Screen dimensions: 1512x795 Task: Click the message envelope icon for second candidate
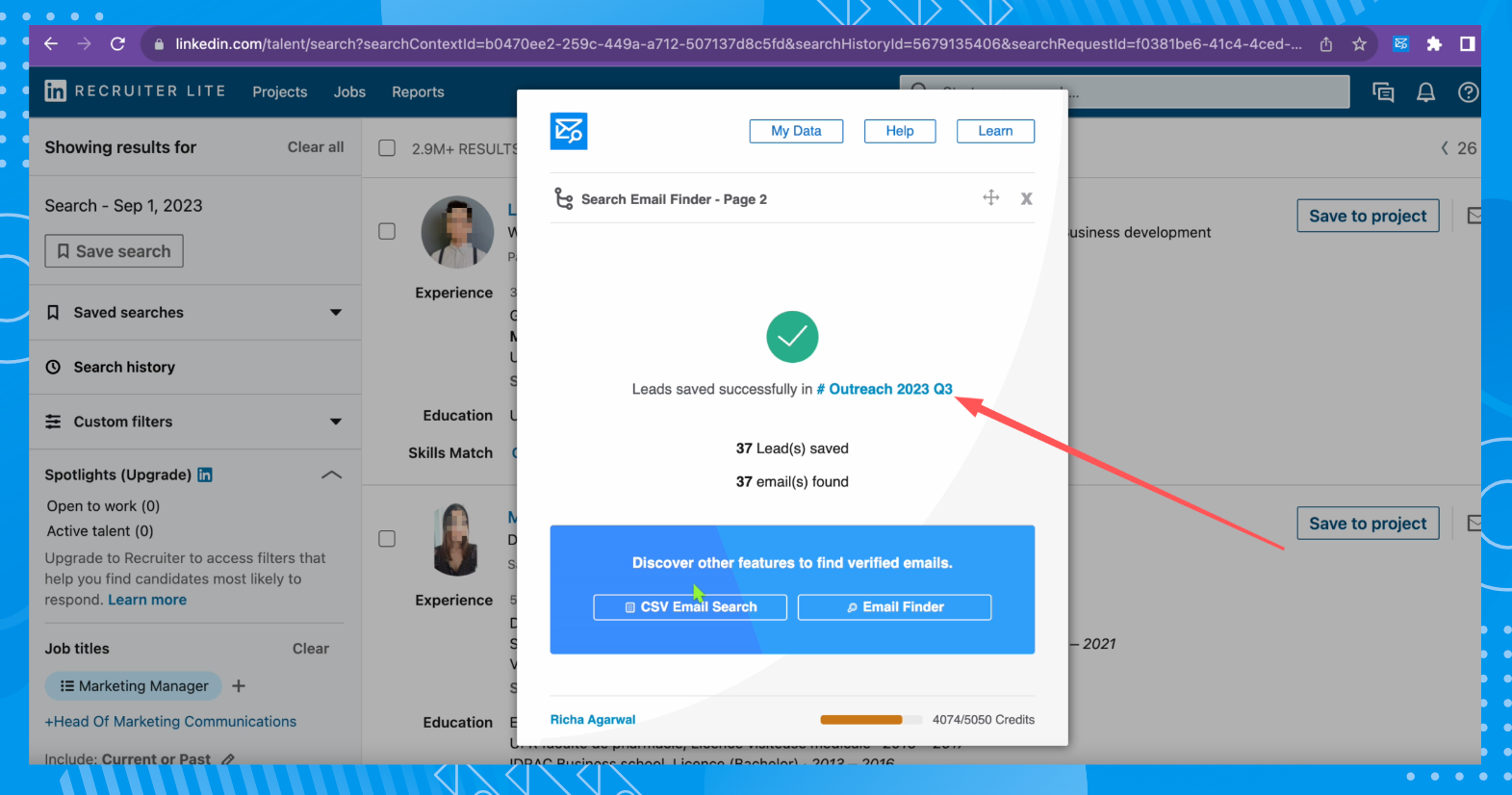[1474, 524]
